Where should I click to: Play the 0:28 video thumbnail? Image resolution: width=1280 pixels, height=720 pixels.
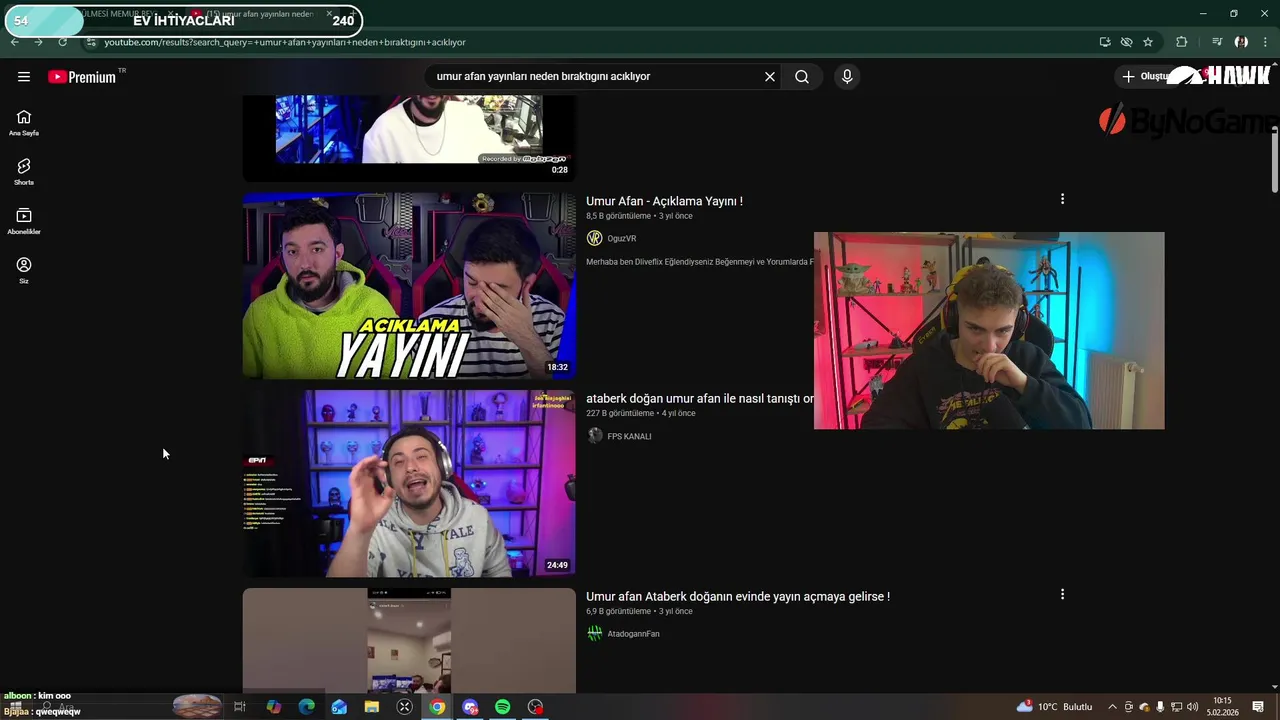(x=409, y=138)
